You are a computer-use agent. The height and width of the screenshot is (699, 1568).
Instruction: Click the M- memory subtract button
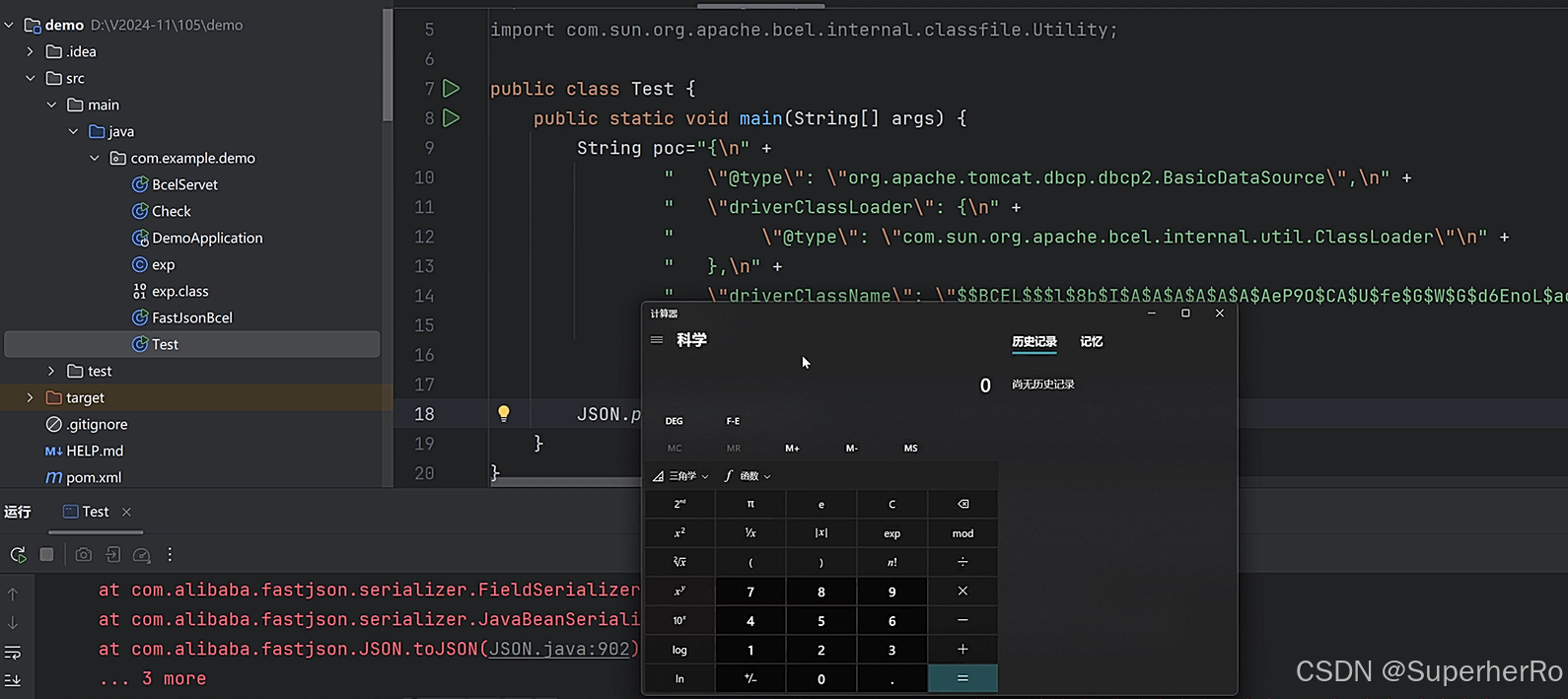click(x=852, y=449)
